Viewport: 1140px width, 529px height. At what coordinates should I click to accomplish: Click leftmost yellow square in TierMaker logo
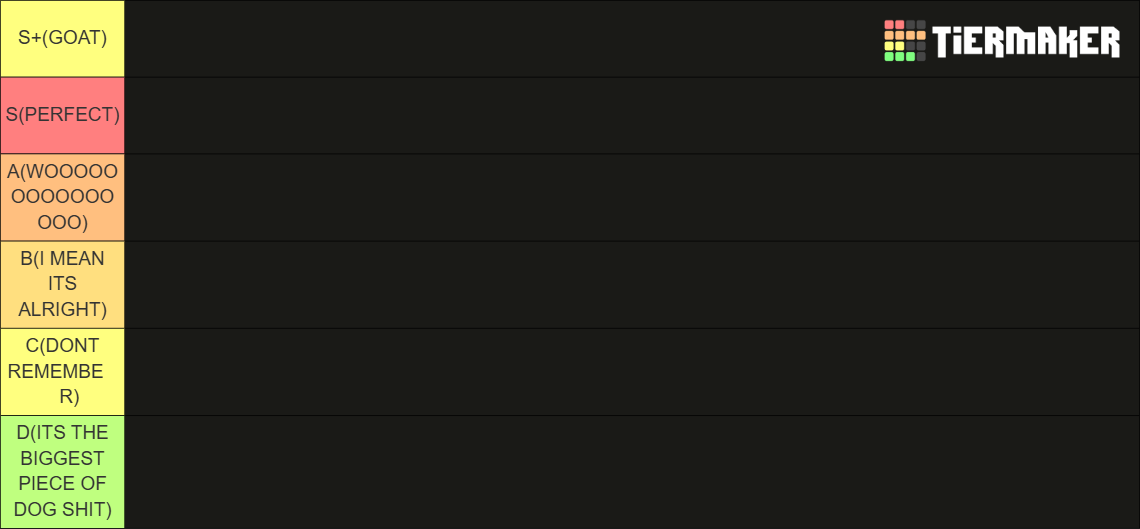click(x=889, y=46)
